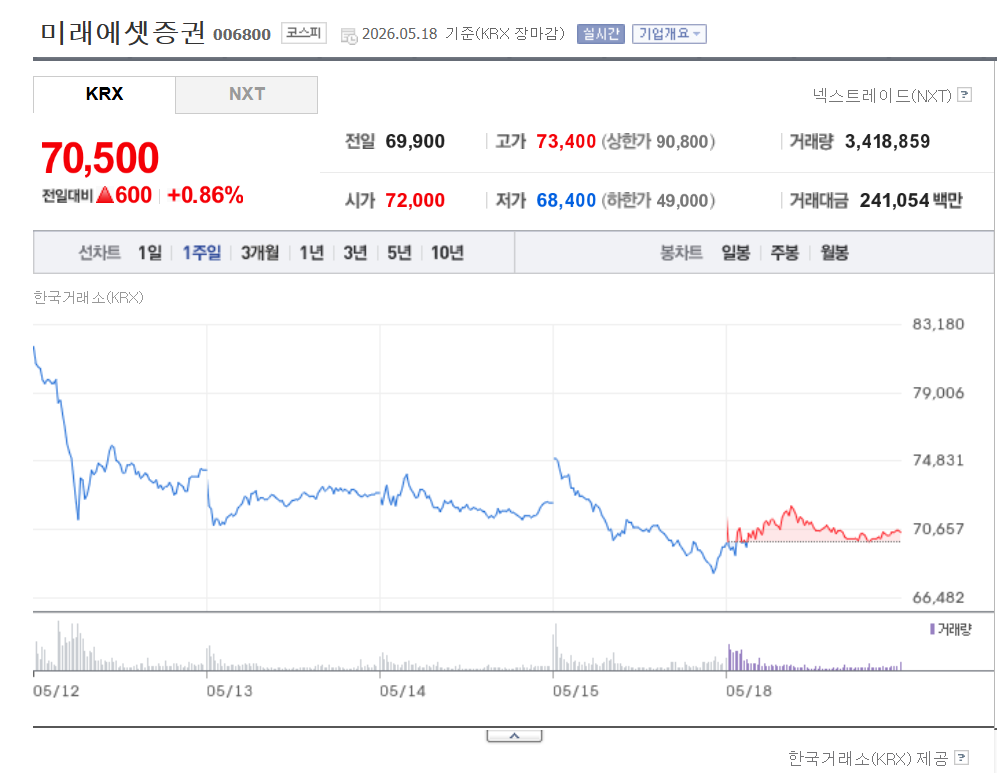
Task: Select the 10년 line chart period
Action: 447,253
